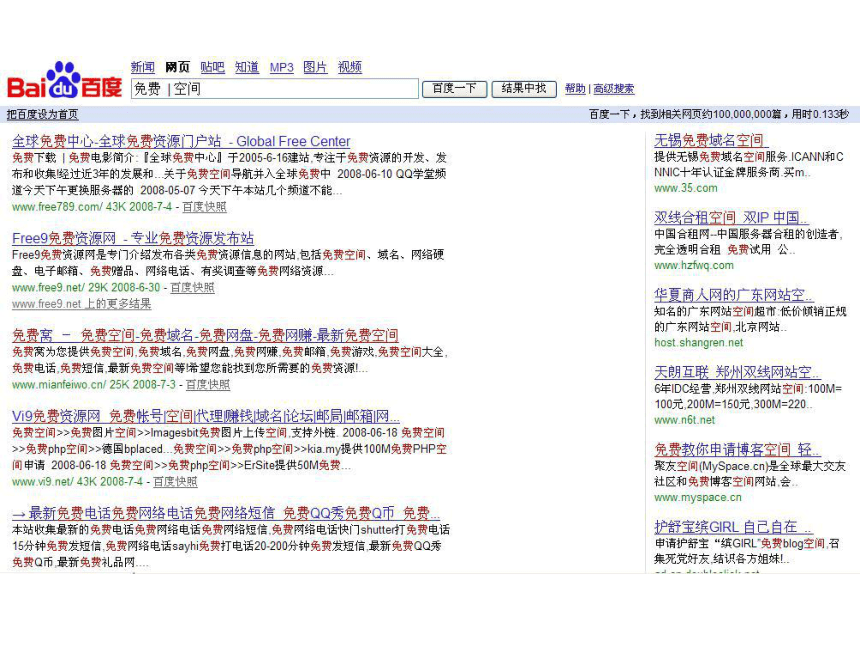Screen dimensions: 860x645
Task: Open result 最新免费电话免费网络电话 title
Action: click(x=226, y=513)
